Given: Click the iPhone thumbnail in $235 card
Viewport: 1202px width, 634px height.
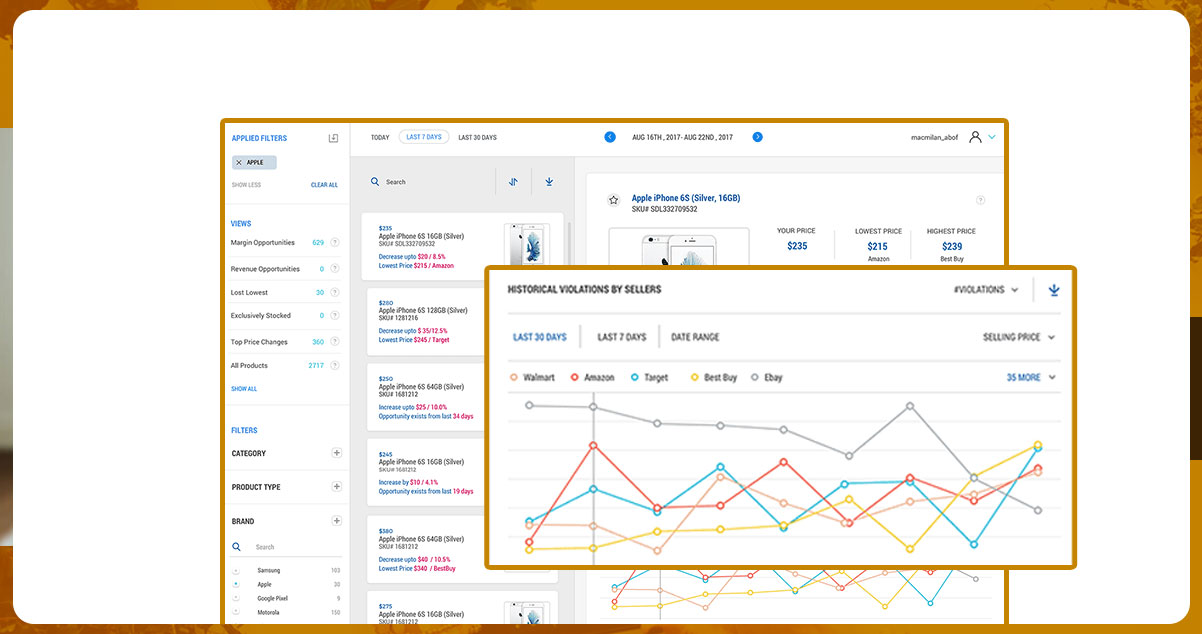Looking at the screenshot, I should (x=526, y=245).
